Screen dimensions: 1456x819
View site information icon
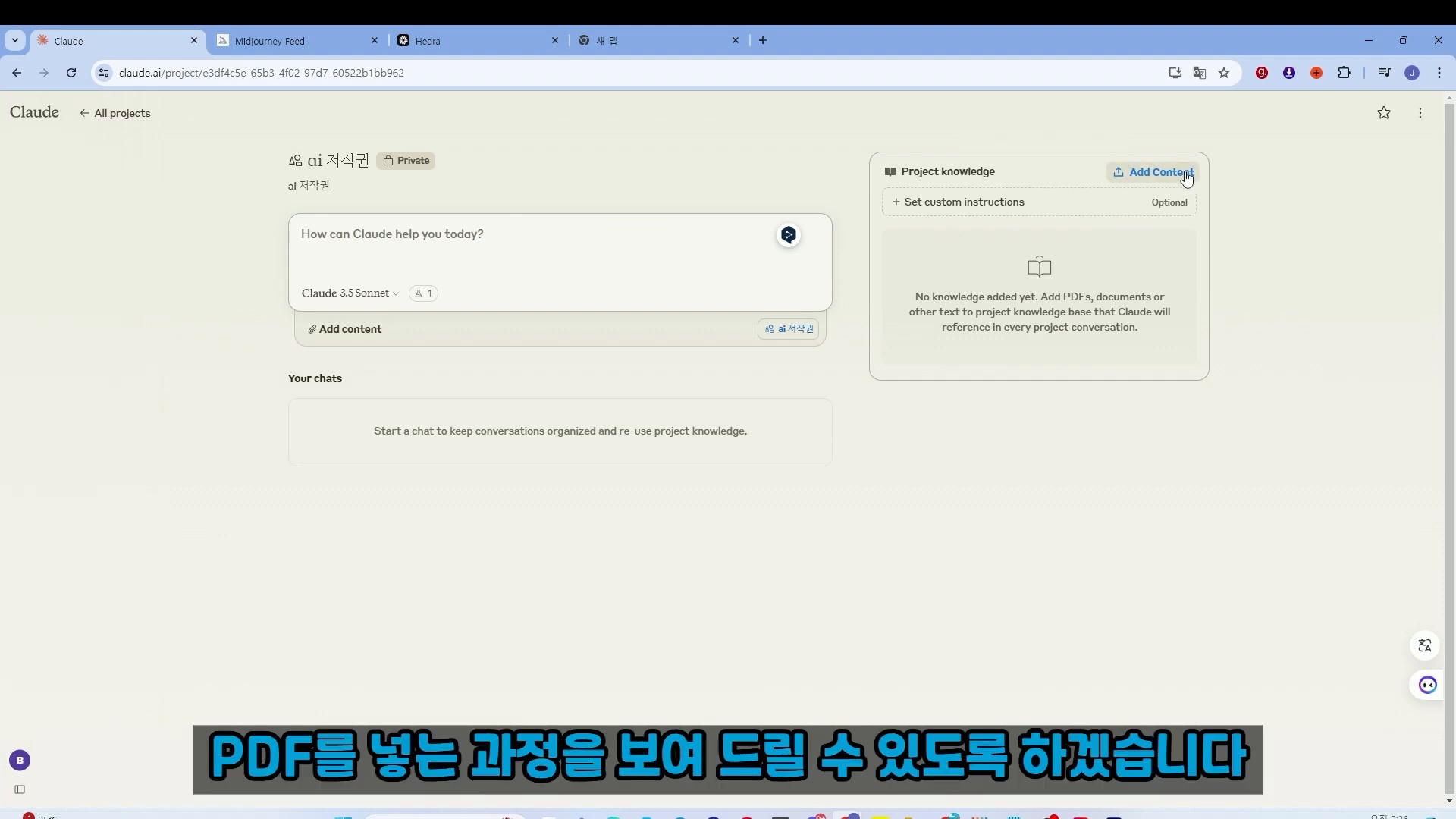pyautogui.click(x=104, y=73)
